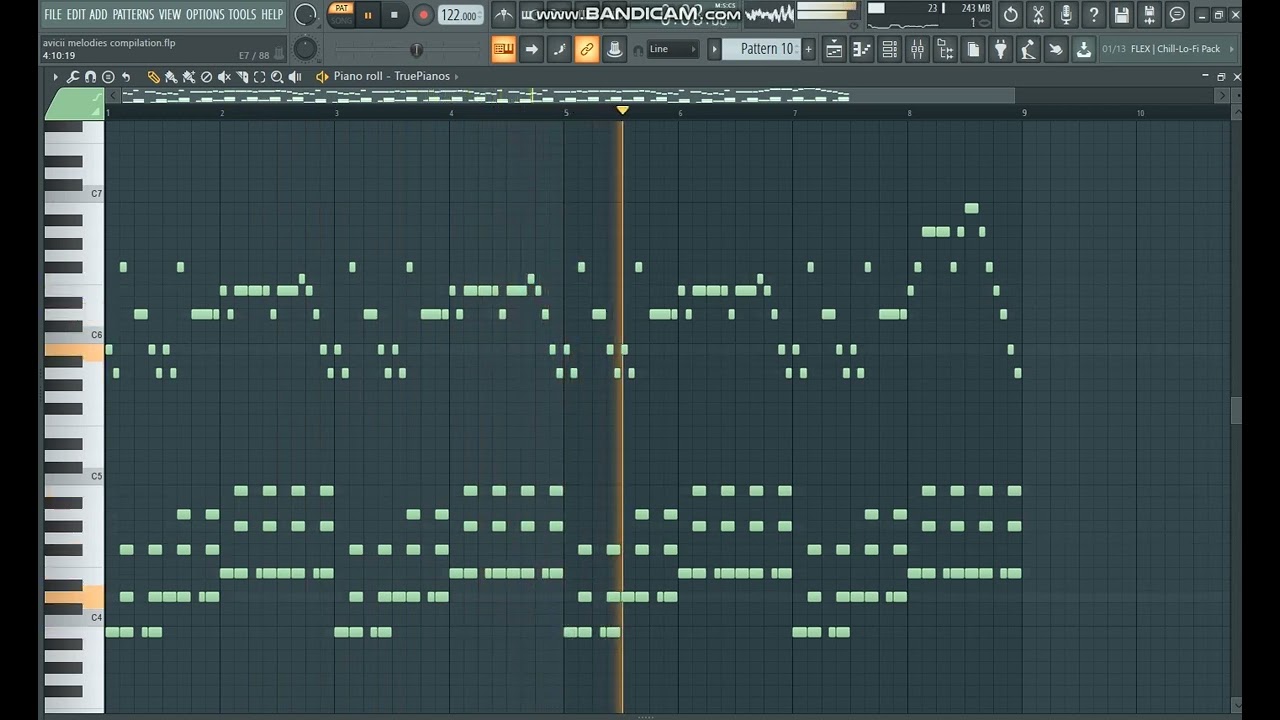Image resolution: width=1280 pixels, height=720 pixels.
Task: Open the HELP menu
Action: pos(272,14)
